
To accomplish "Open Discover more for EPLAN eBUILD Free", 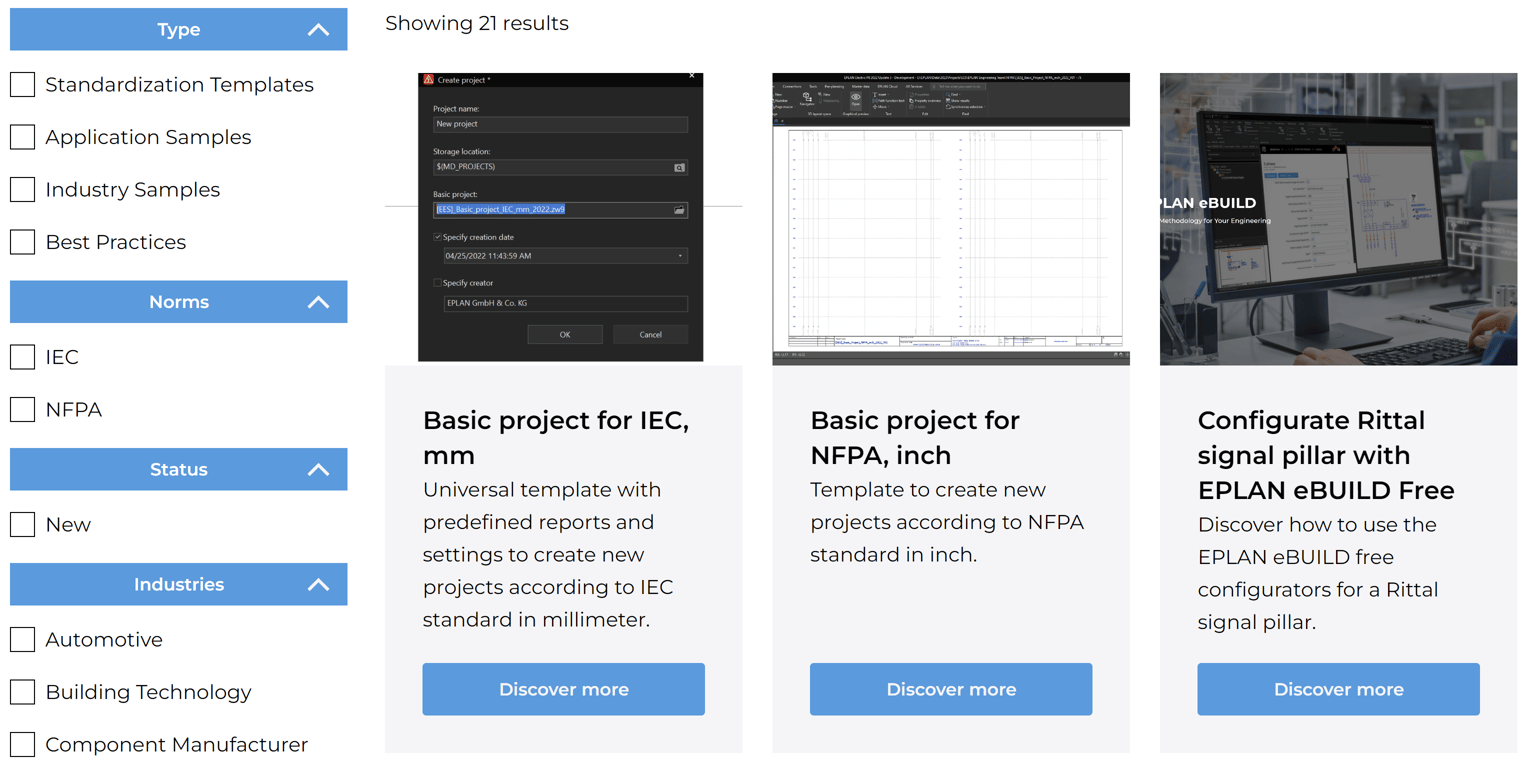I will tap(1338, 689).
